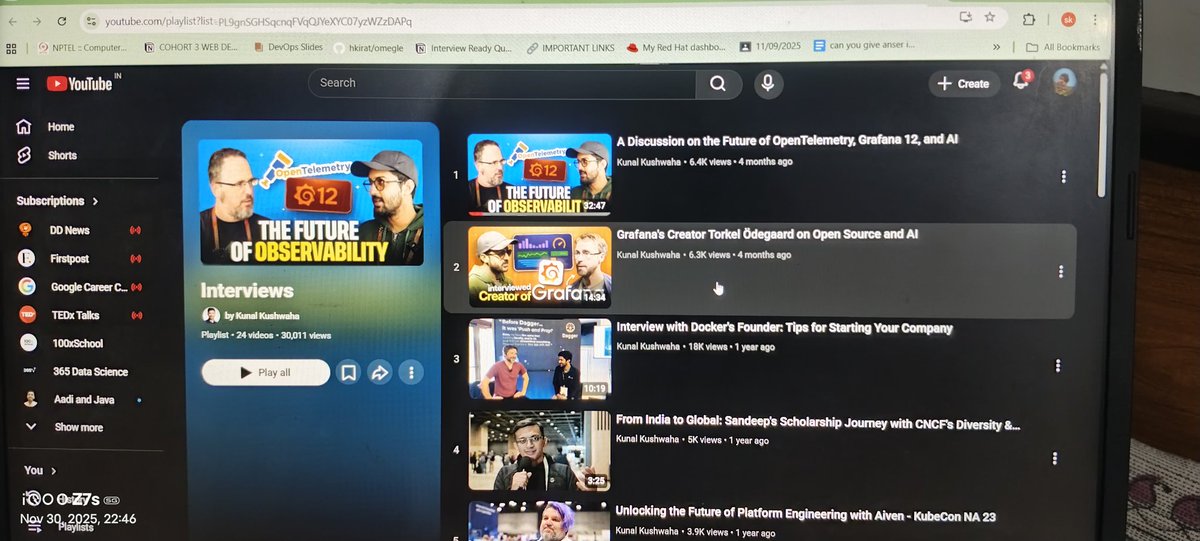1200x541 pixels.
Task: Open Shorts in the sidebar
Action: pos(60,155)
